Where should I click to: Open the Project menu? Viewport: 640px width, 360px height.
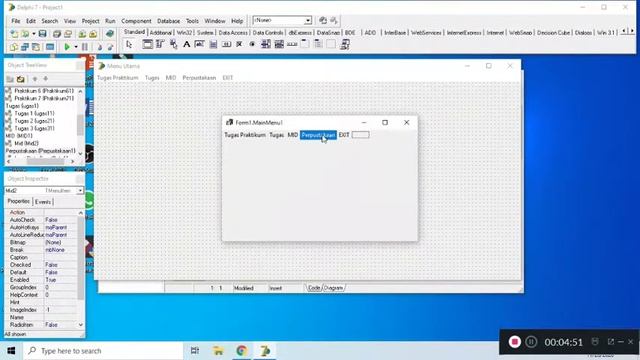(90, 21)
